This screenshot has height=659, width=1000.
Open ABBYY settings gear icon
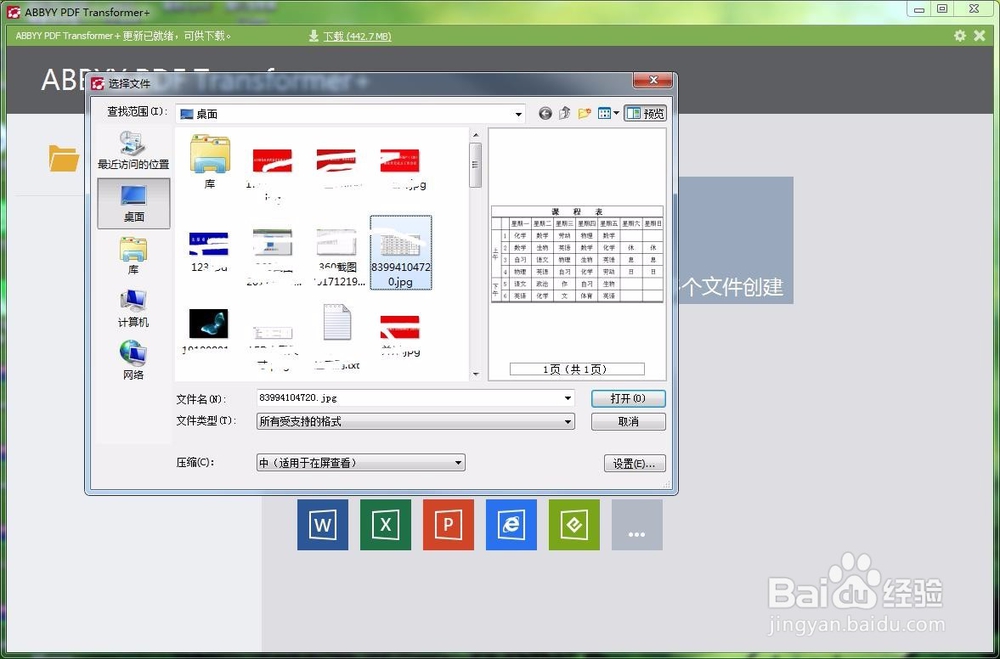coord(959,36)
